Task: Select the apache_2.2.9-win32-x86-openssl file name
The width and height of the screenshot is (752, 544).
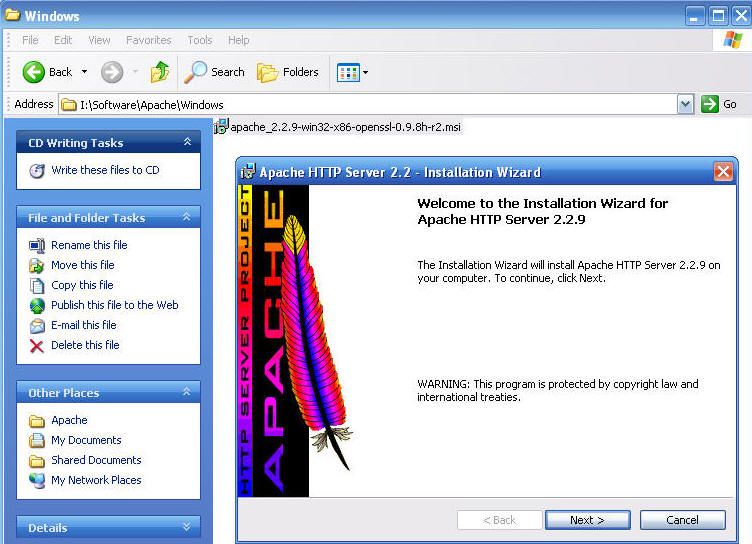Action: point(346,127)
